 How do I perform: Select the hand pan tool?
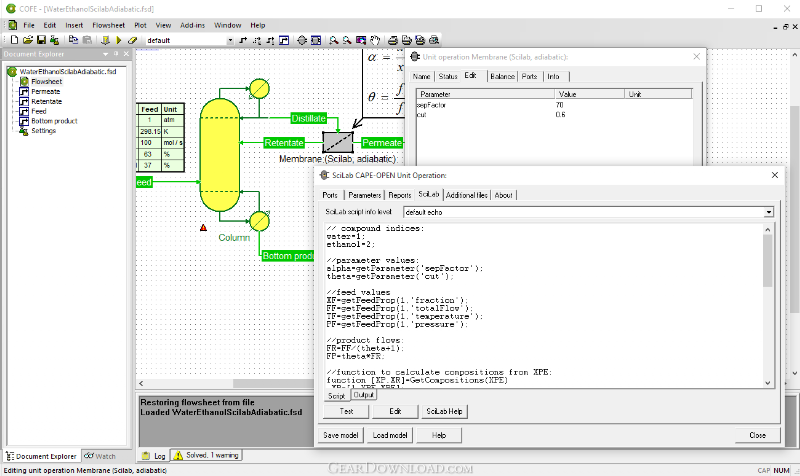point(375,40)
